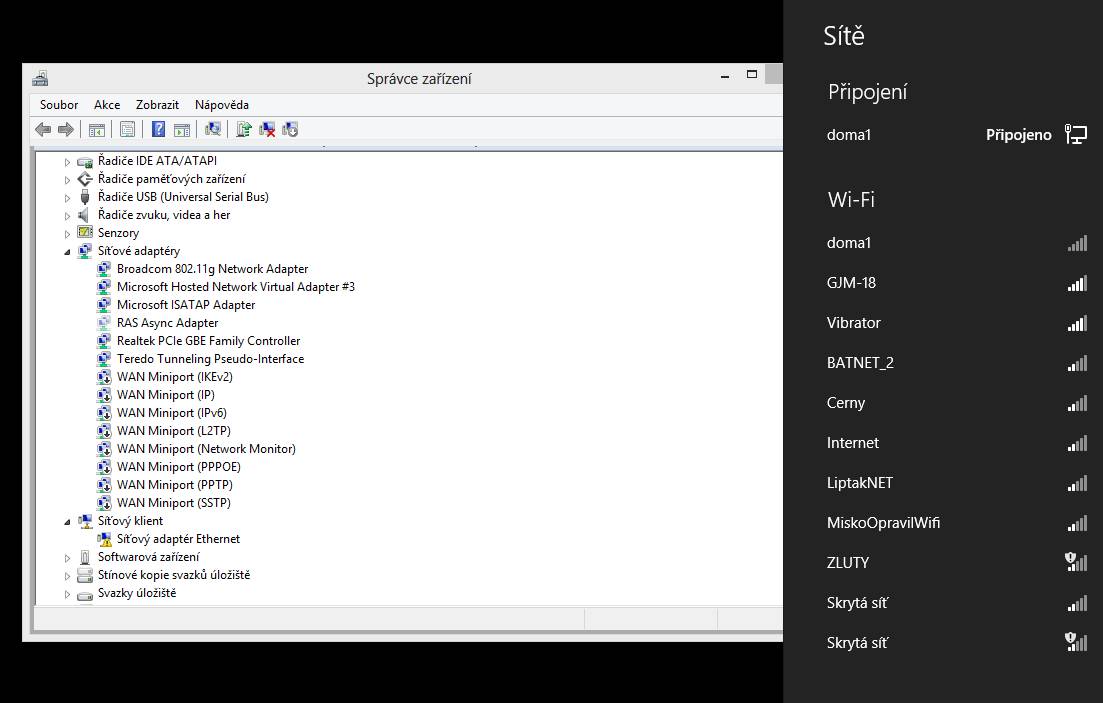Select WAN Miniport (Network Monitor)
Screen dimensions: 1103x703
coord(206,449)
